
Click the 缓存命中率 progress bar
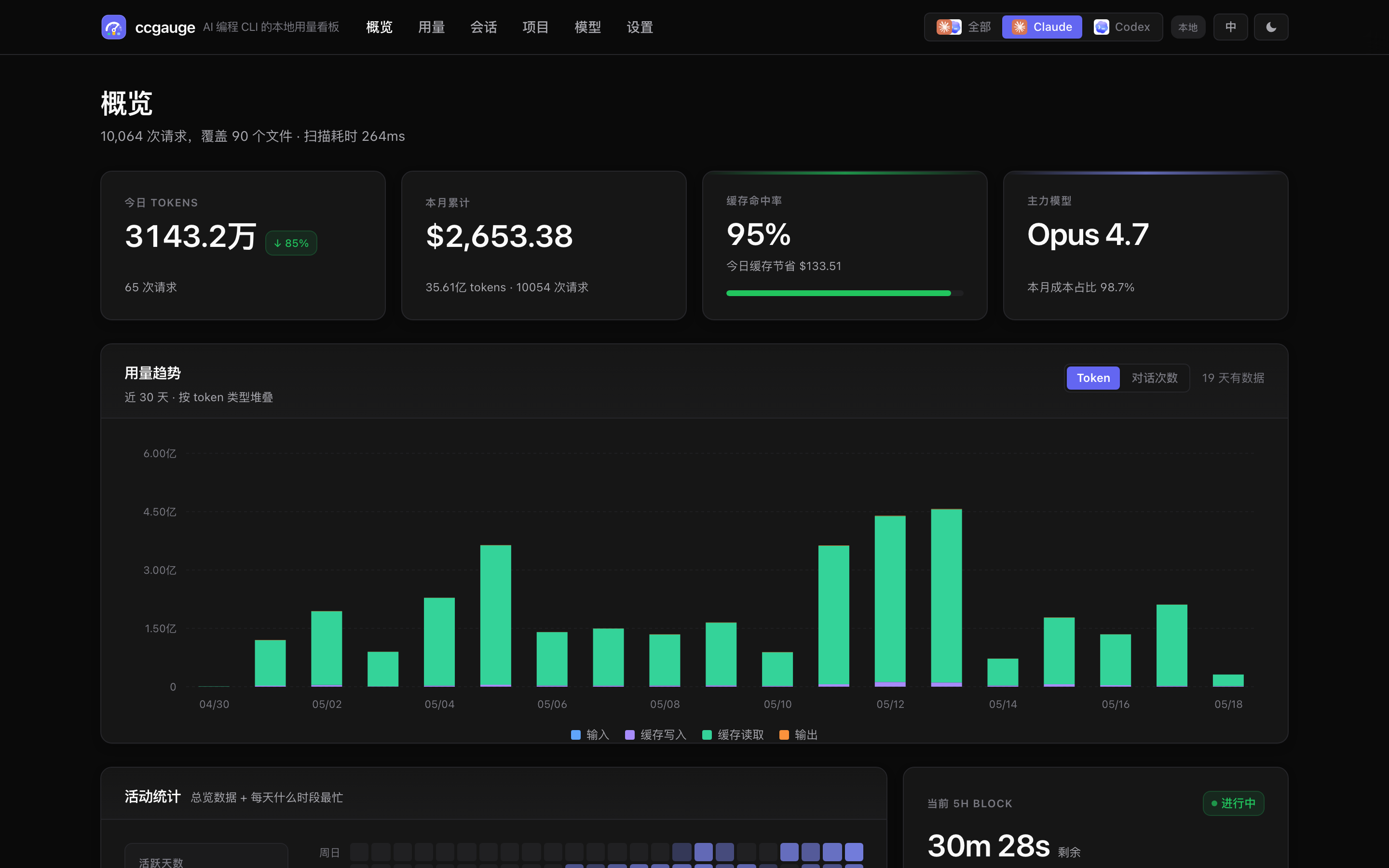coord(844,293)
